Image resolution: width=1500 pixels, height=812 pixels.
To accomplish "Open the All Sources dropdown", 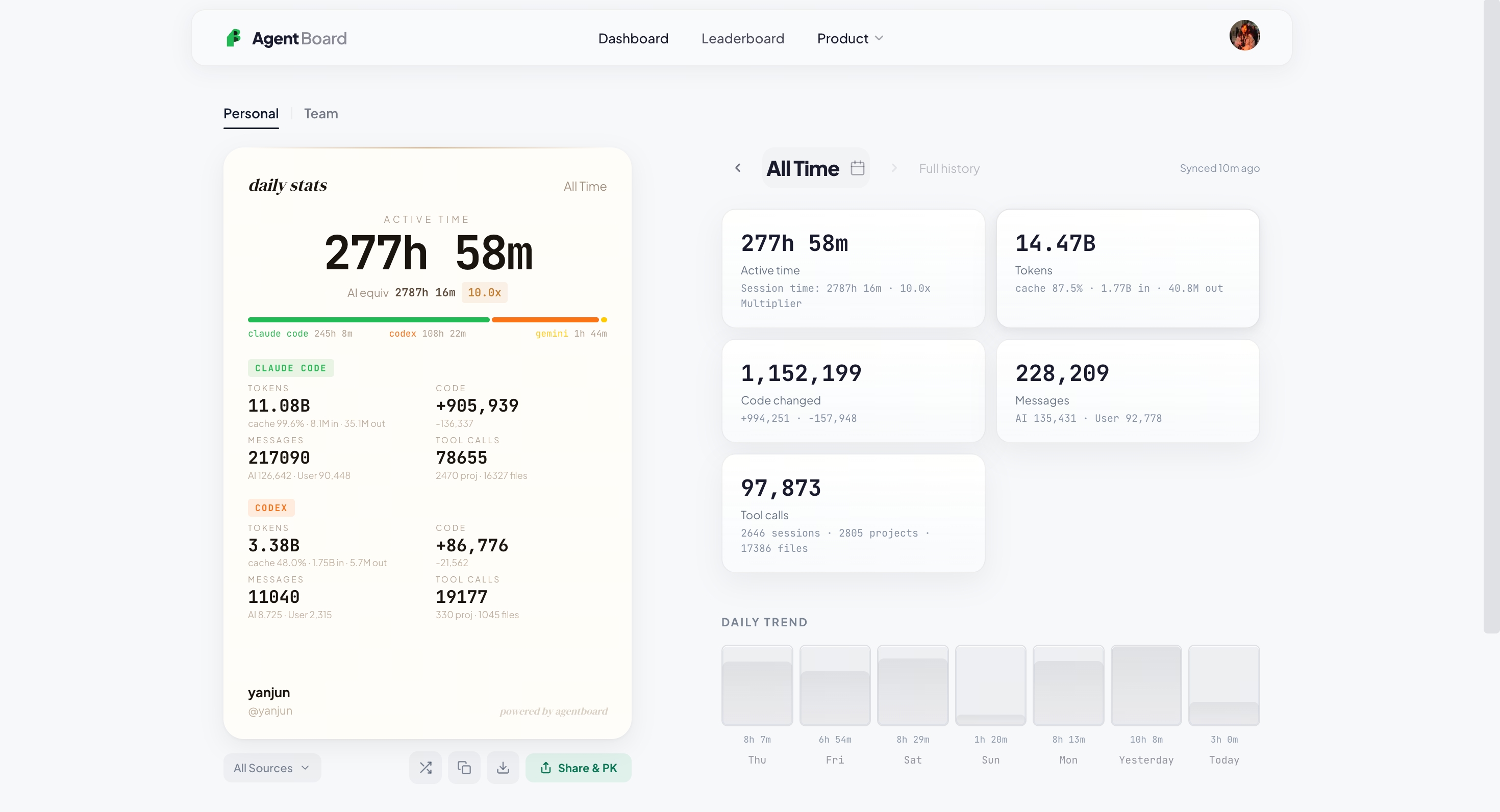I will [272, 768].
